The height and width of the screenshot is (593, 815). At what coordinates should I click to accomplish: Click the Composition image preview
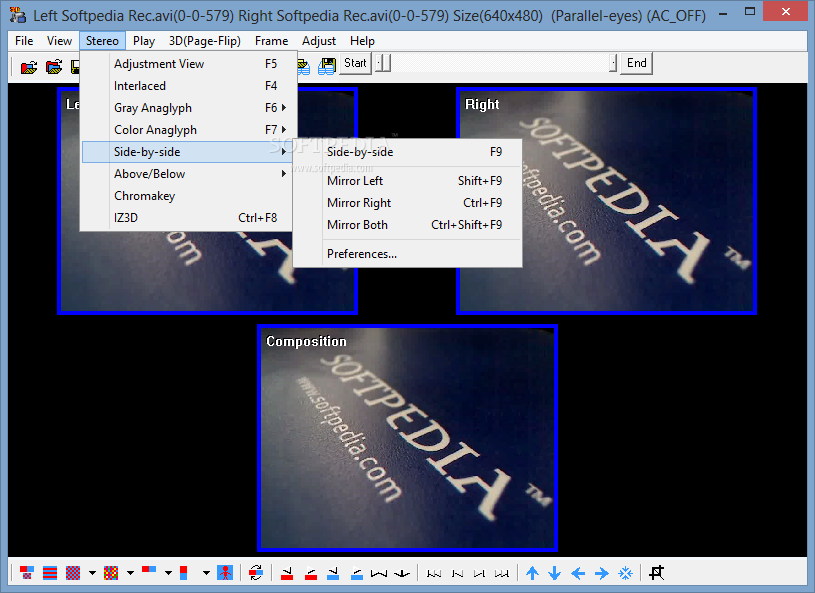click(x=408, y=438)
